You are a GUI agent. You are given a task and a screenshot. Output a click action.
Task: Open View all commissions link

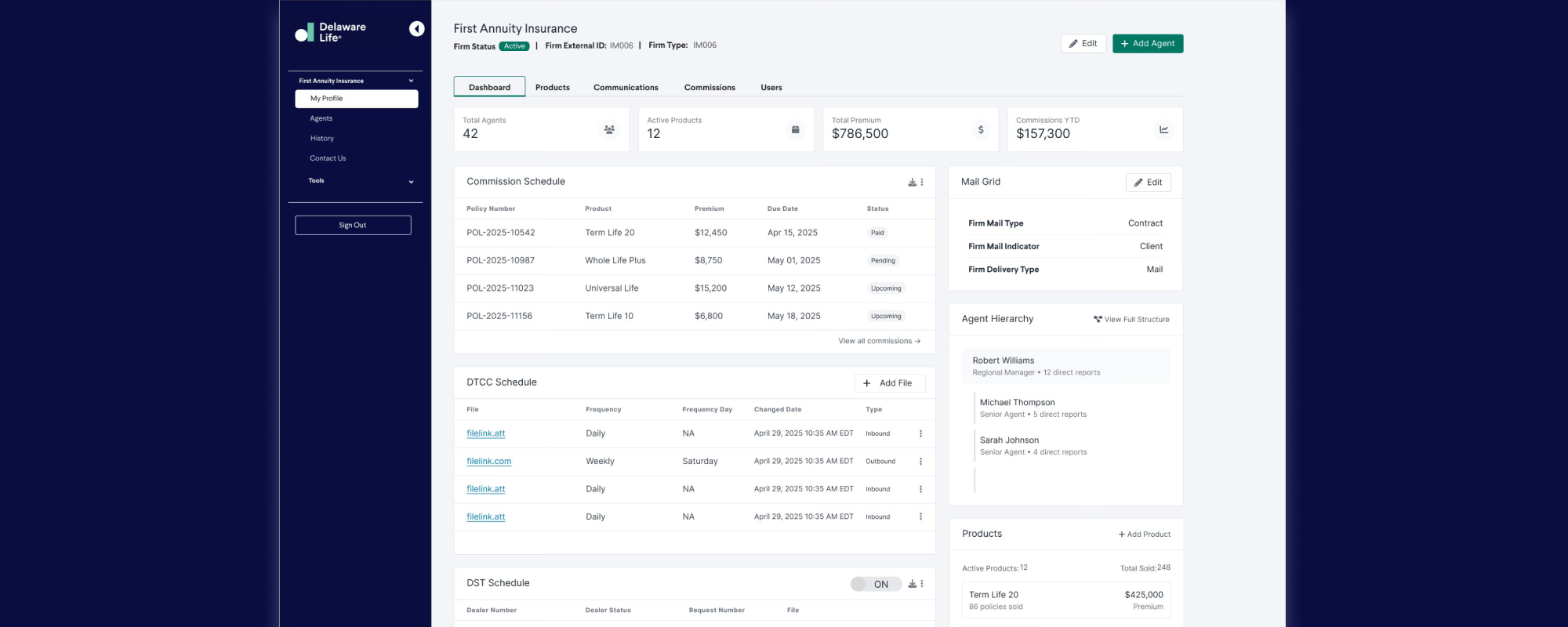880,341
